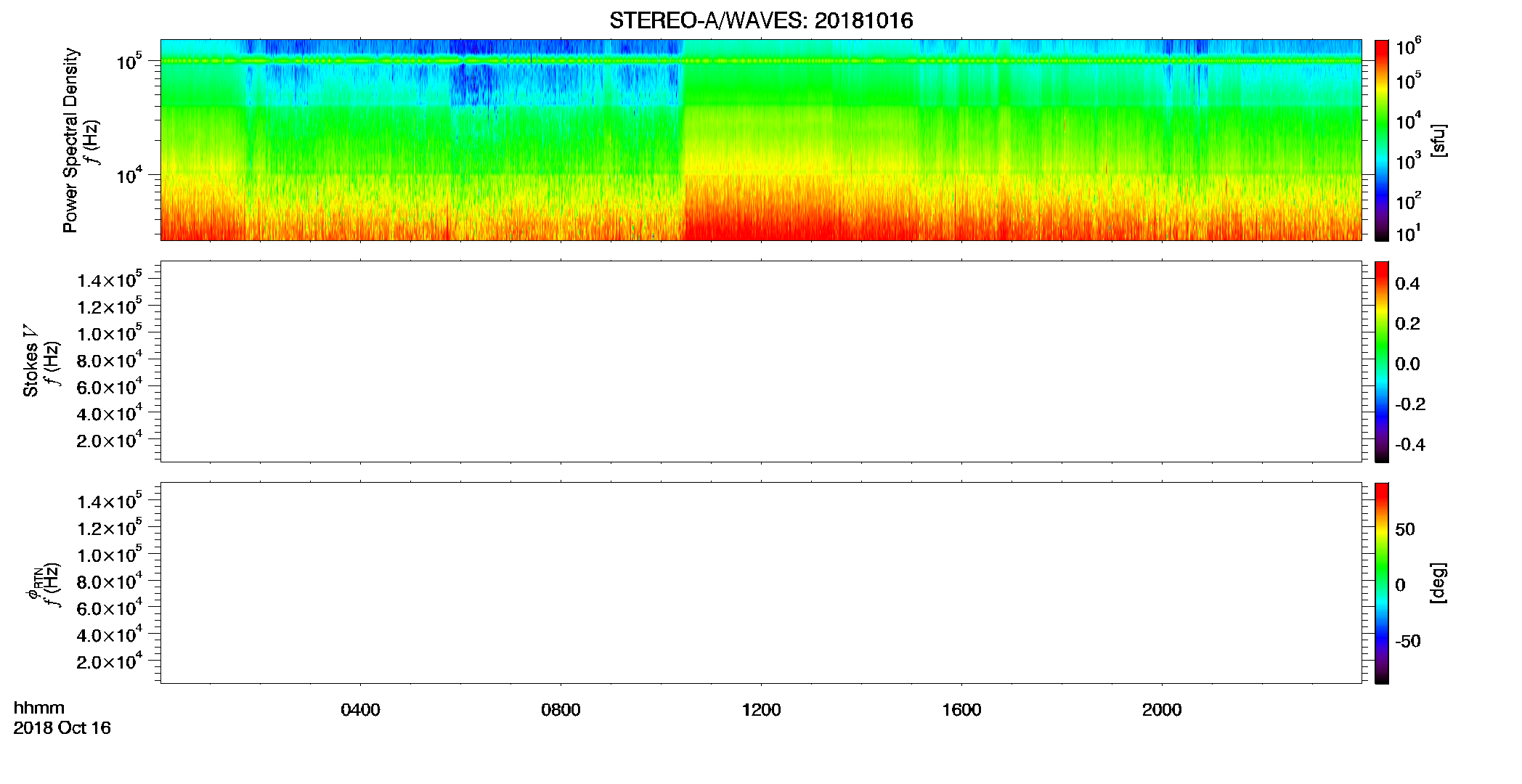Click the 0.0 value on the Stokes V colorbar
The image size is (1522, 784).
[1407, 364]
